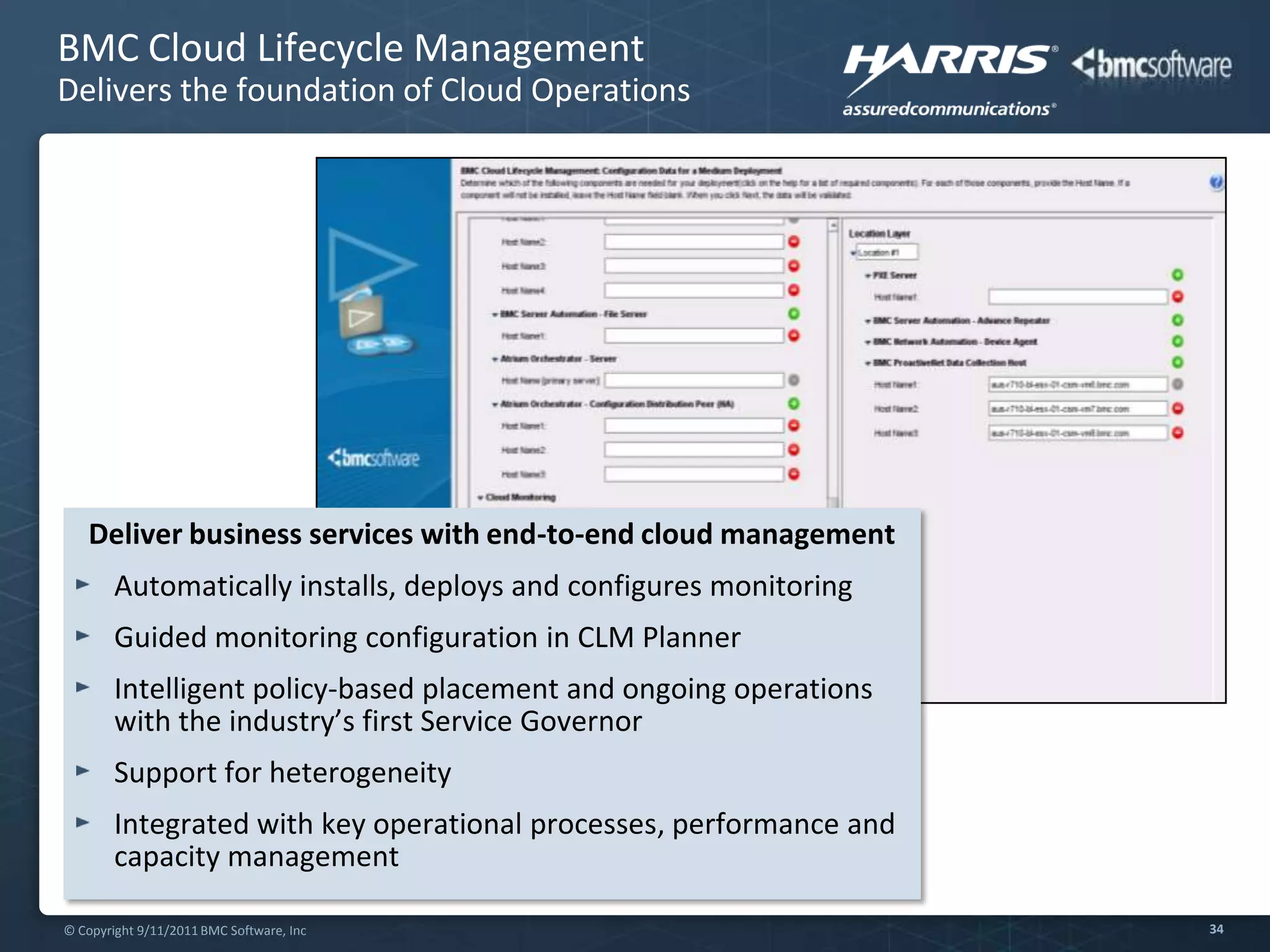Viewport: 1270px width, 952px height.
Task: Click the Atrium Orchestrator primary server field
Action: point(694,380)
